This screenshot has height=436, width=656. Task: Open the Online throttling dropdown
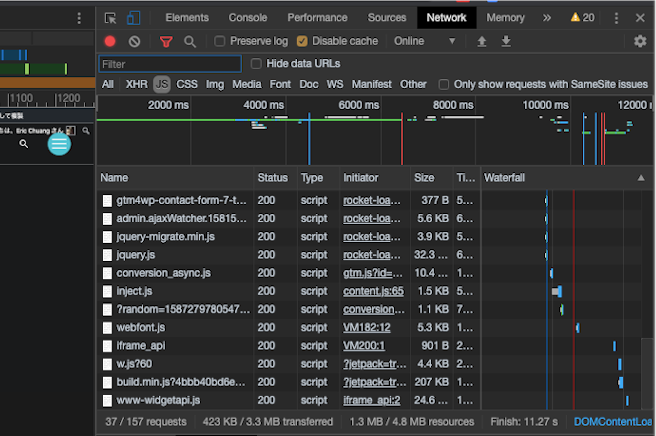pos(424,41)
